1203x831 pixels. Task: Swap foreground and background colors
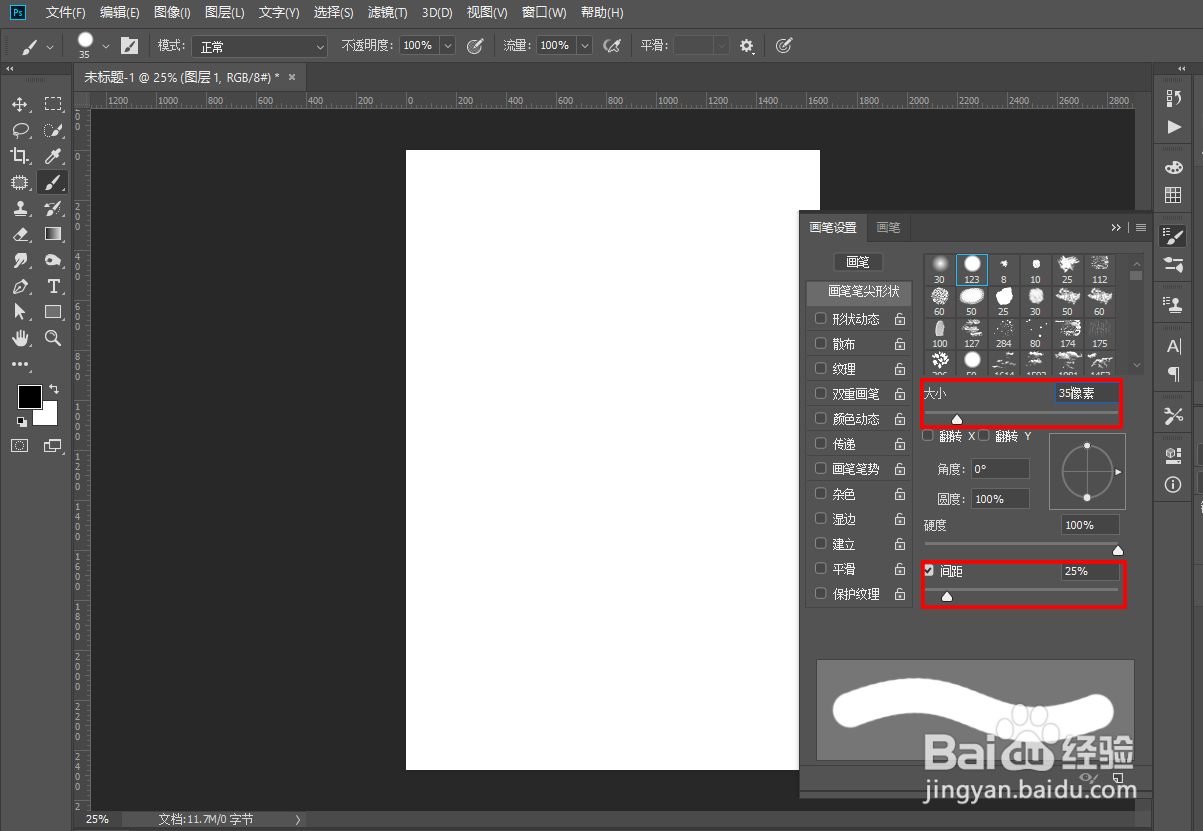pyautogui.click(x=53, y=389)
